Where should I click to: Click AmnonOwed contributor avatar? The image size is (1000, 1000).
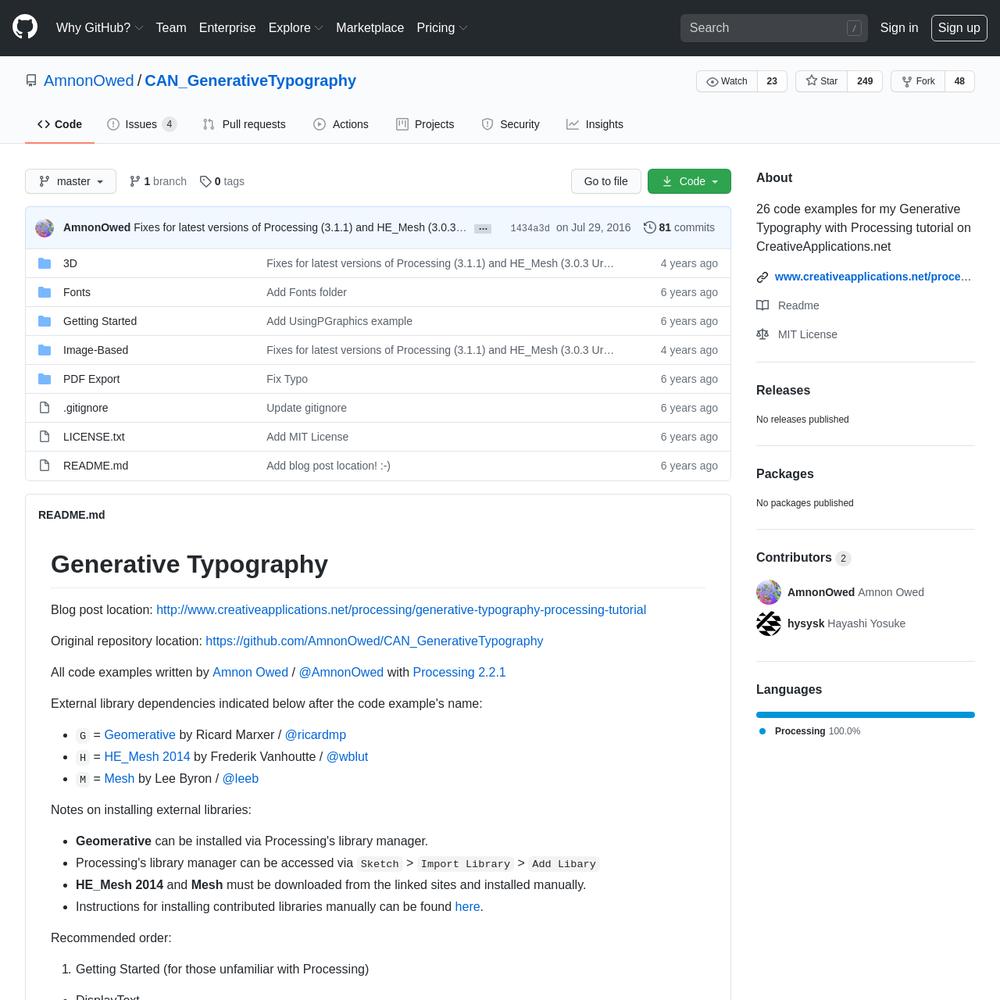(768, 592)
